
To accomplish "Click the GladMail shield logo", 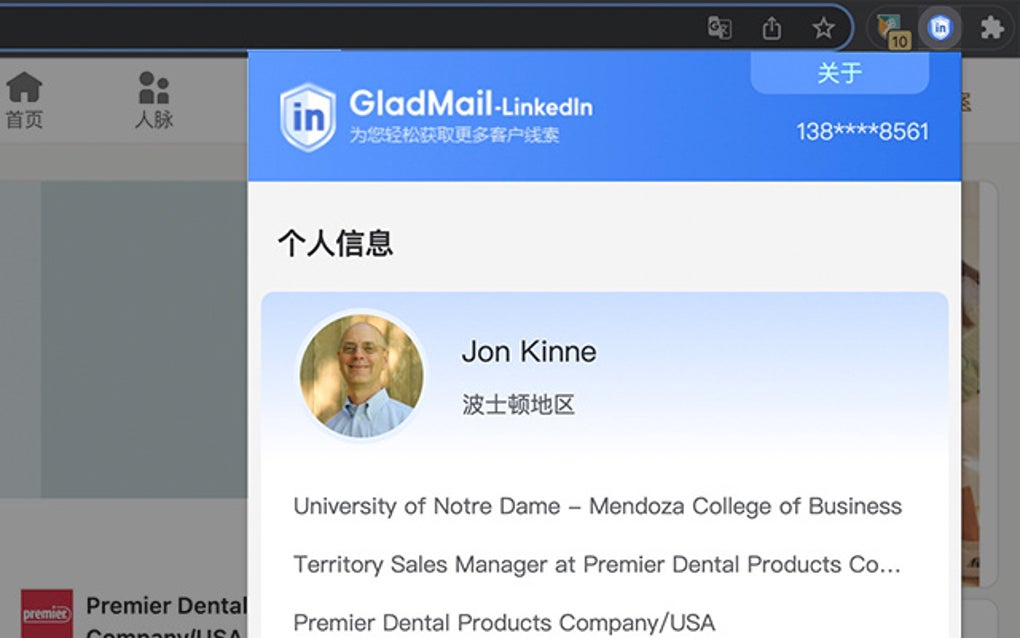I will click(308, 117).
